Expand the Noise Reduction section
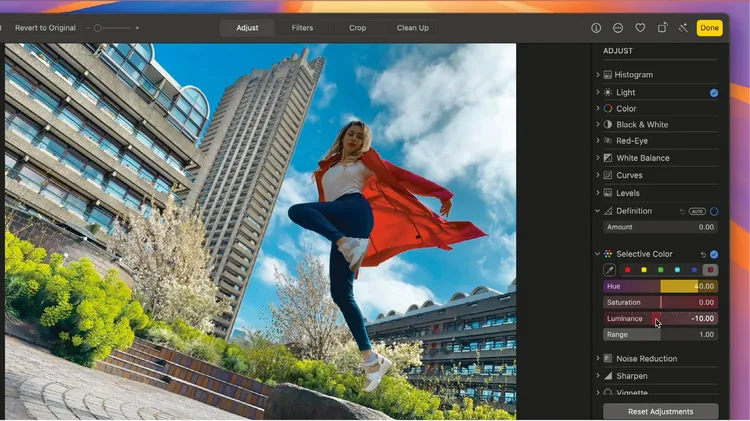Viewport: 750px width, 421px height. 598,359
